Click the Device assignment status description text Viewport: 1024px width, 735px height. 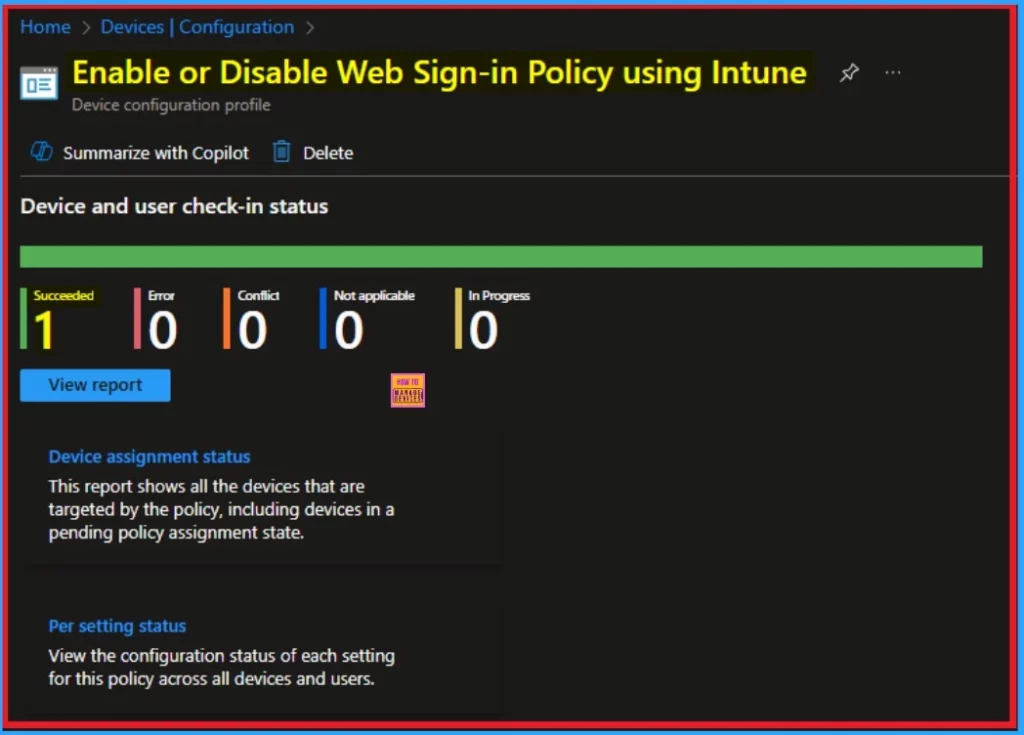(221, 510)
